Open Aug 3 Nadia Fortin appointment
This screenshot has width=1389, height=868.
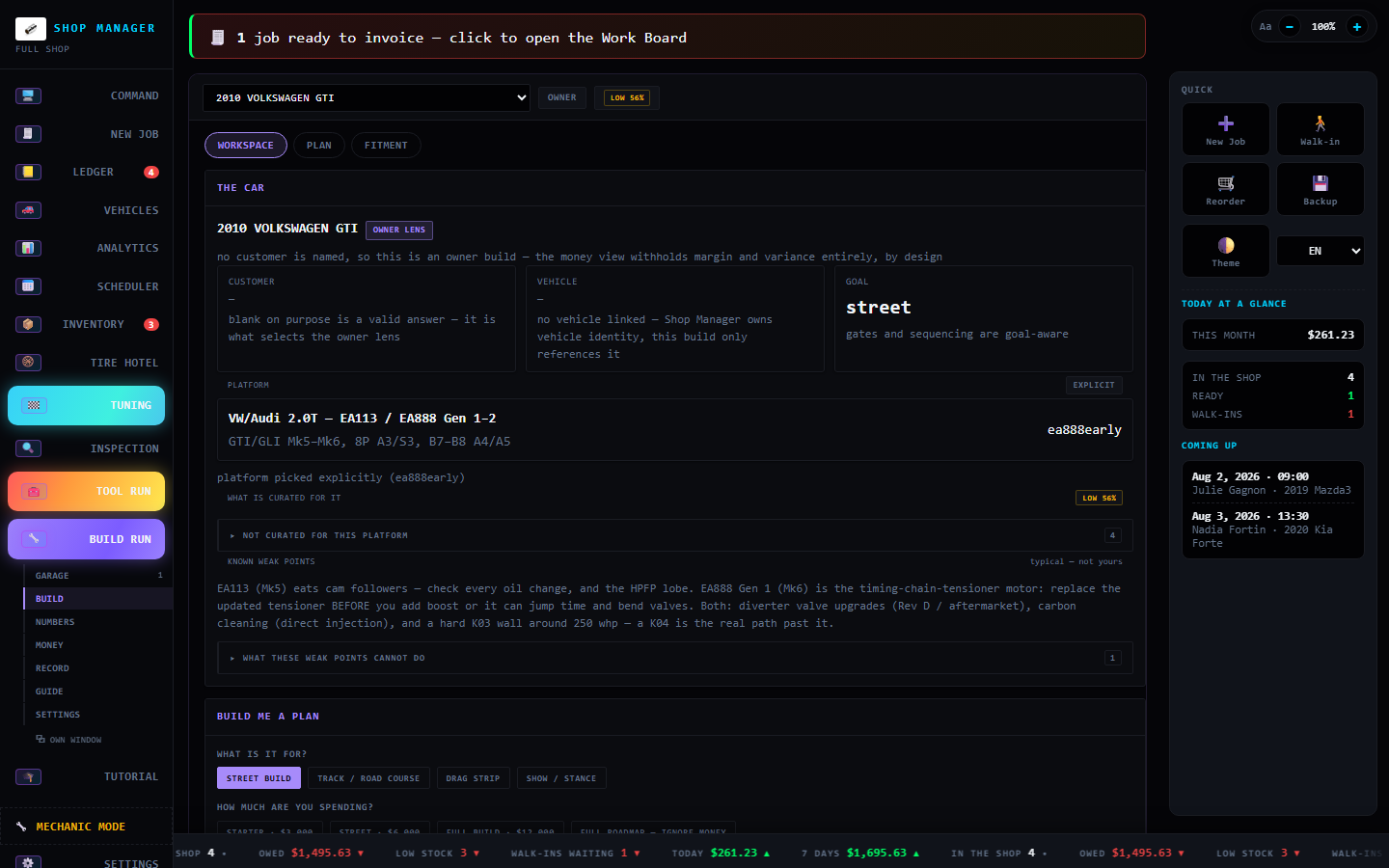pyautogui.click(x=1272, y=529)
